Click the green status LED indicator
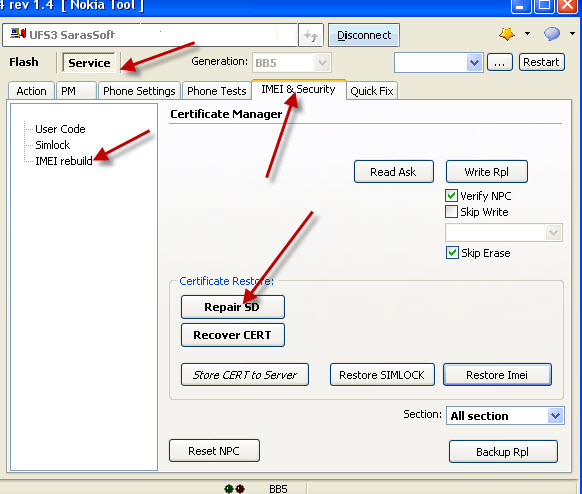Viewport: 582px width, 494px height. point(229,489)
